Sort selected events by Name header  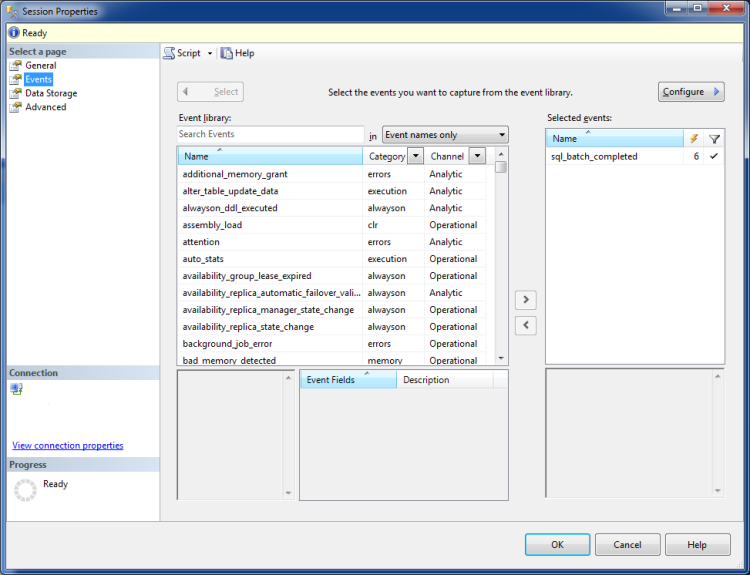pyautogui.click(x=615, y=139)
